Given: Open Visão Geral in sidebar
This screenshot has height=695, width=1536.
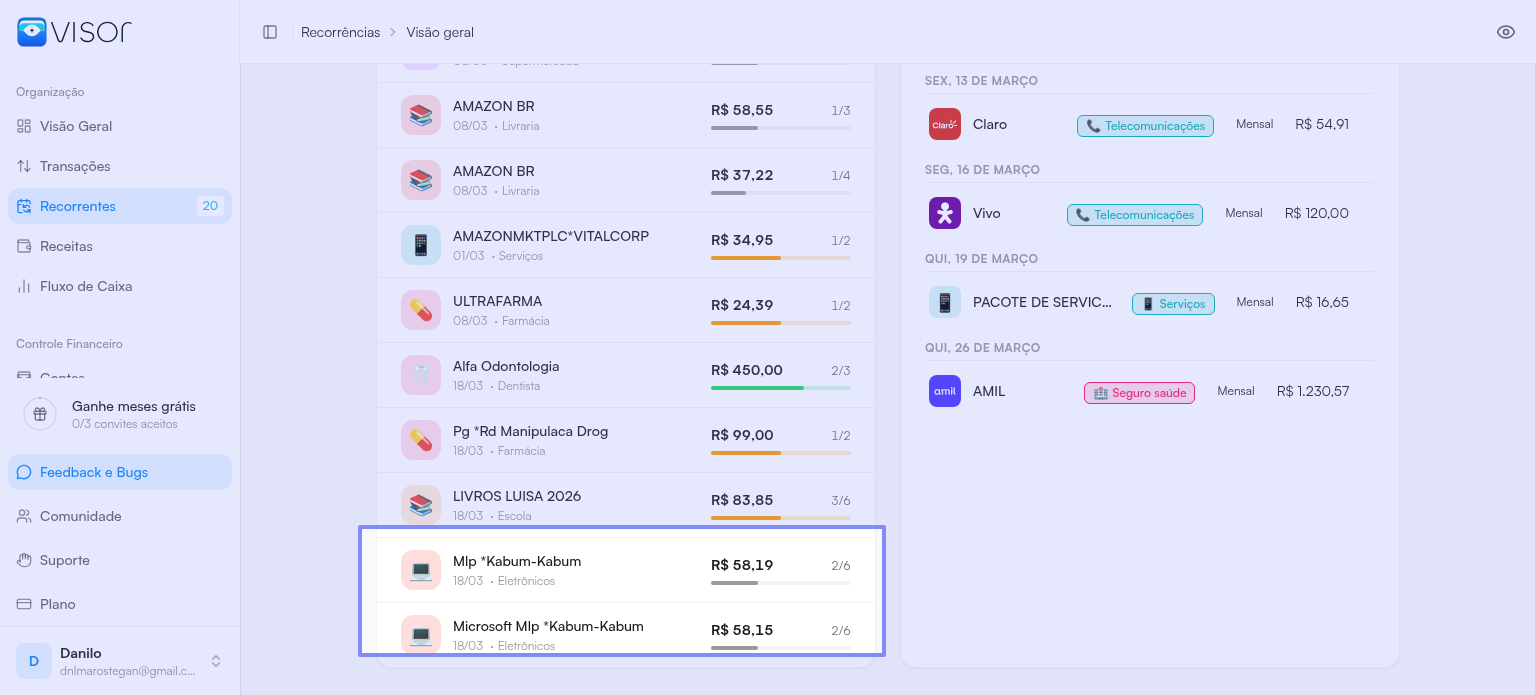Looking at the screenshot, I should 76,126.
